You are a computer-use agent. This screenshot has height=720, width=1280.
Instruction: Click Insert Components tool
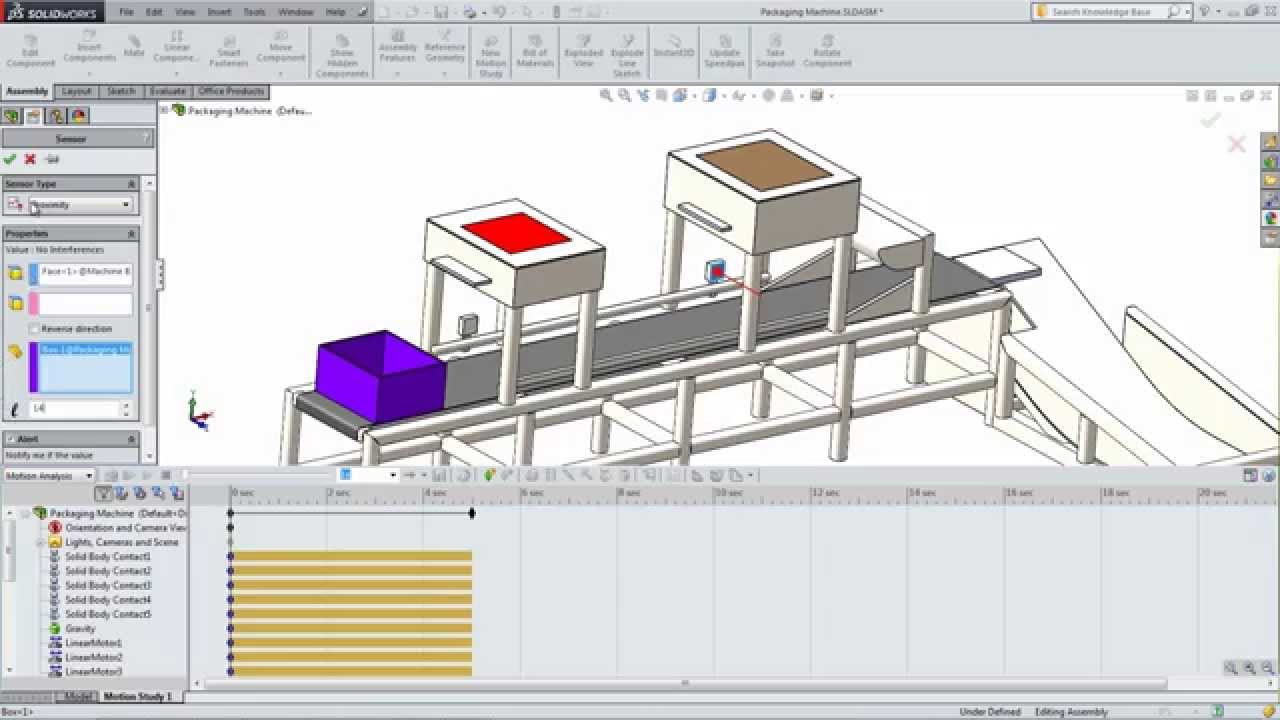90,48
